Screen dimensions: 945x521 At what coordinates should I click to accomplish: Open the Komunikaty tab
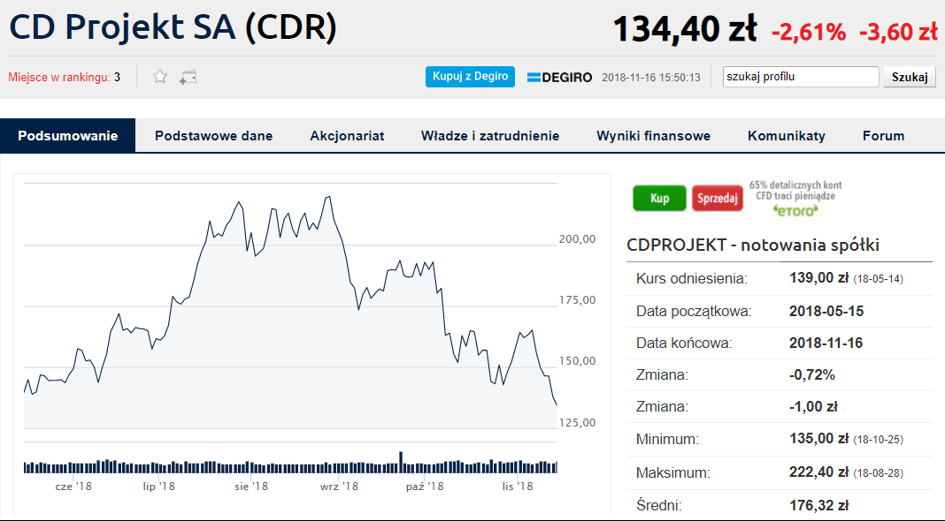pos(786,136)
